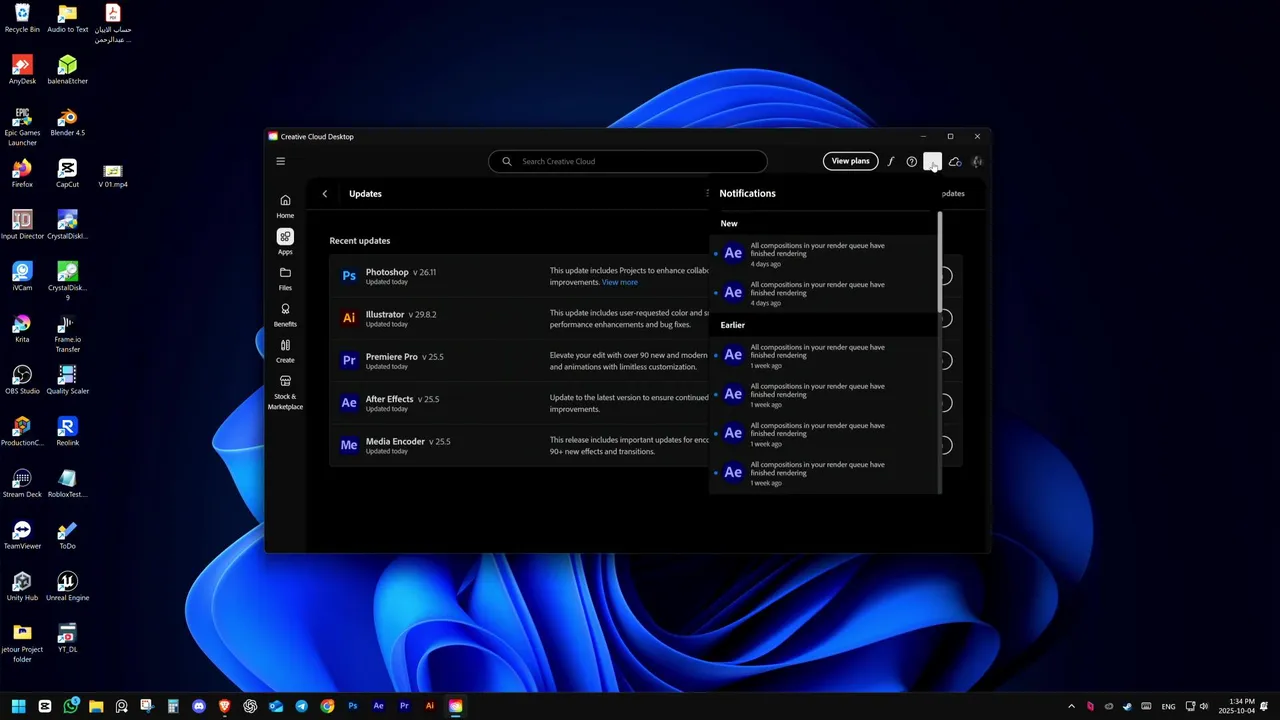Viewport: 1280px width, 720px height.
Task: Open Google Chrome from the taskbar
Action: pyautogui.click(x=327, y=706)
